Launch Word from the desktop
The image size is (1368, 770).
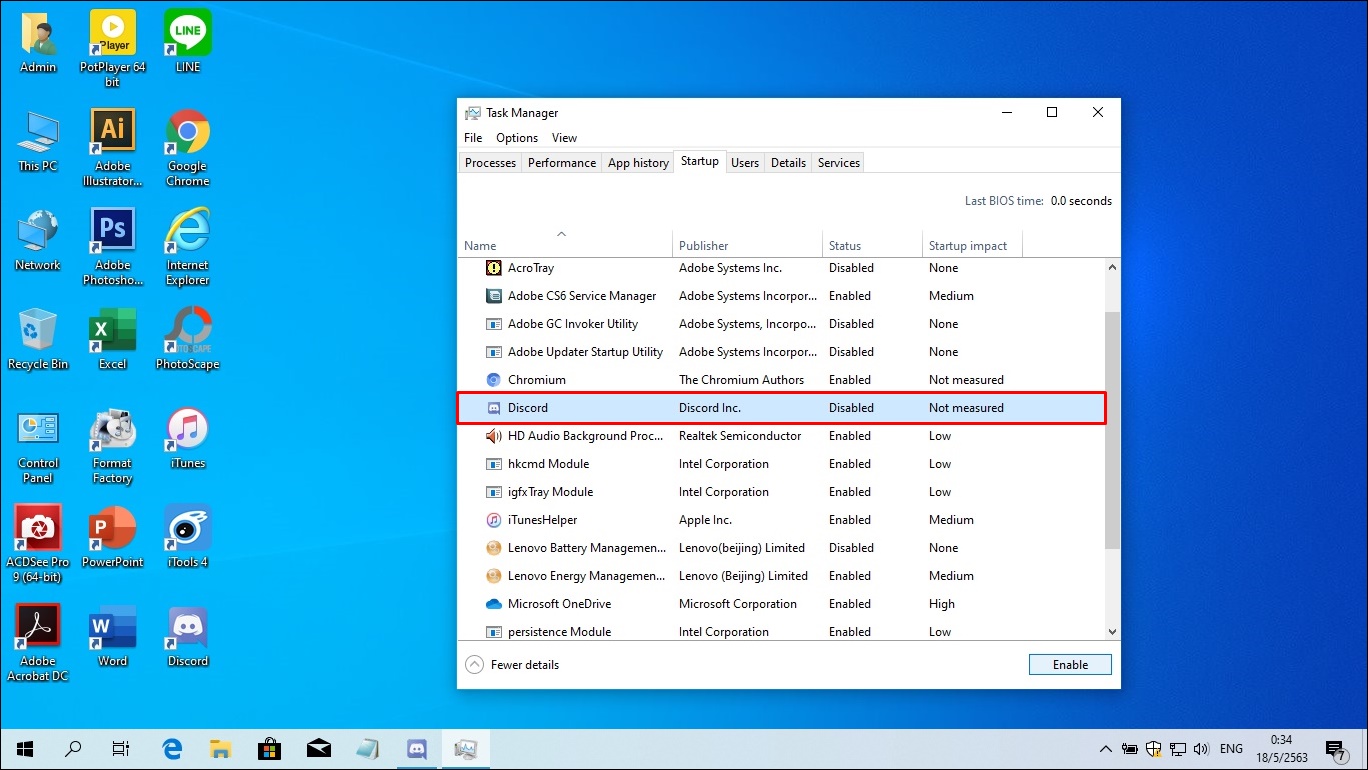(113, 636)
